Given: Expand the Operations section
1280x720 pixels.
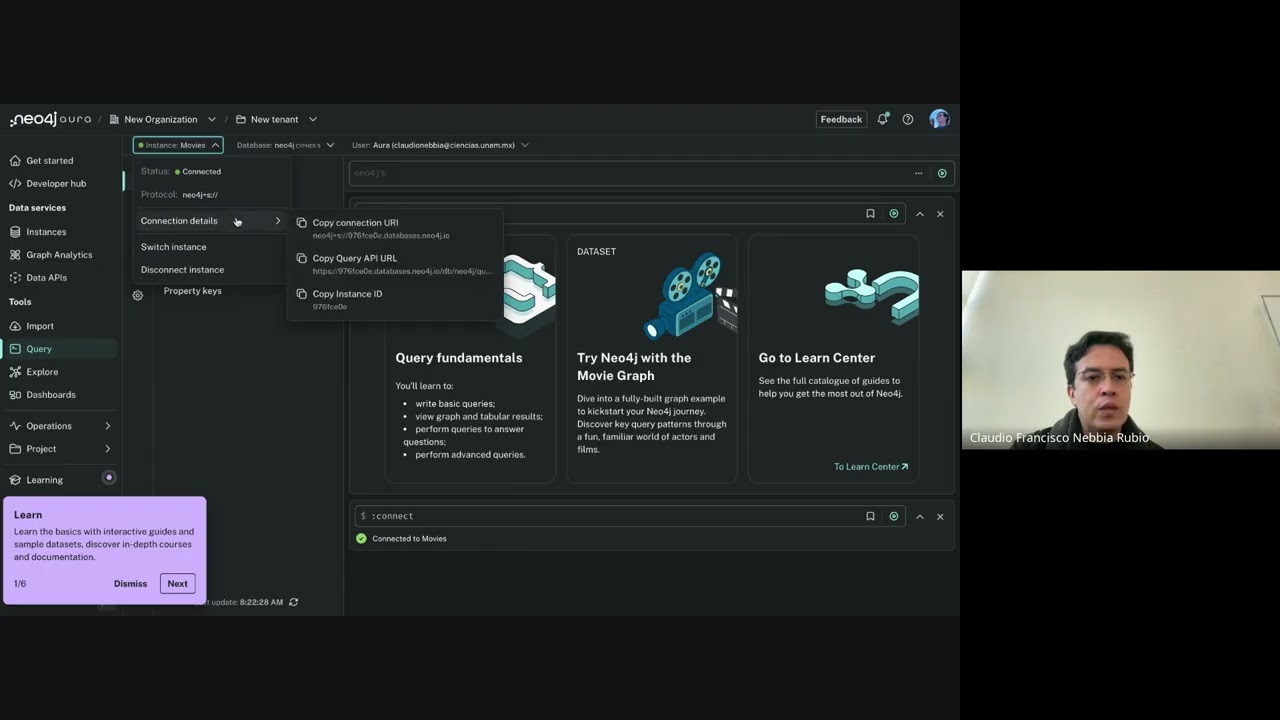Looking at the screenshot, I should 60,426.
